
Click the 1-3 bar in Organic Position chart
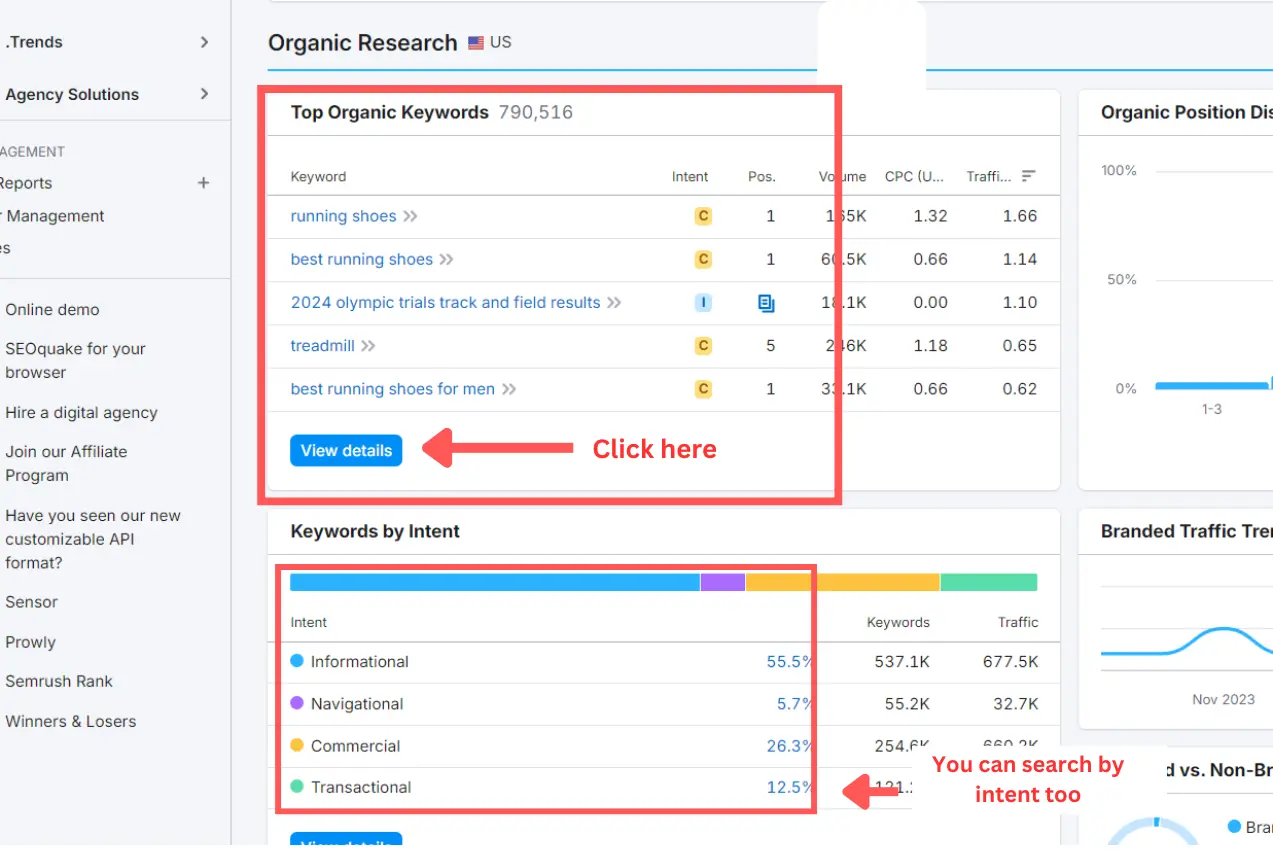click(1211, 386)
